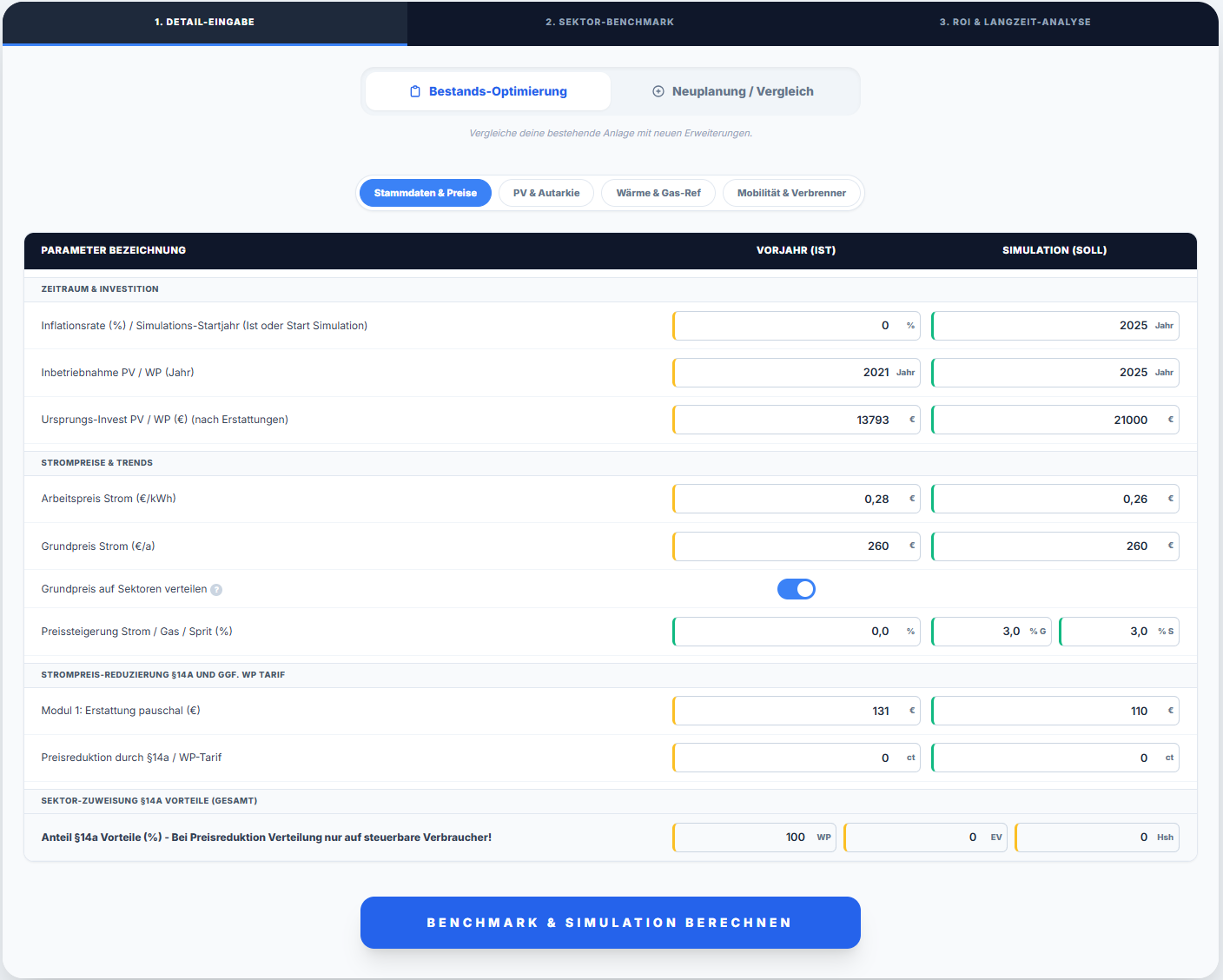This screenshot has height=980, width=1223.
Task: Select the 1. Detail-Eingabe tab
Action: point(205,23)
